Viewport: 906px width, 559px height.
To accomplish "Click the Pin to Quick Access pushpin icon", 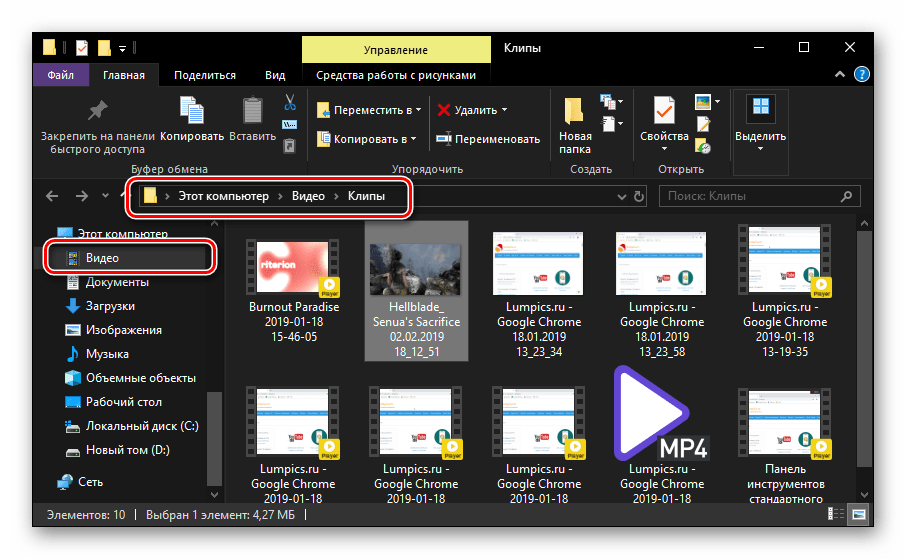I will (97, 111).
